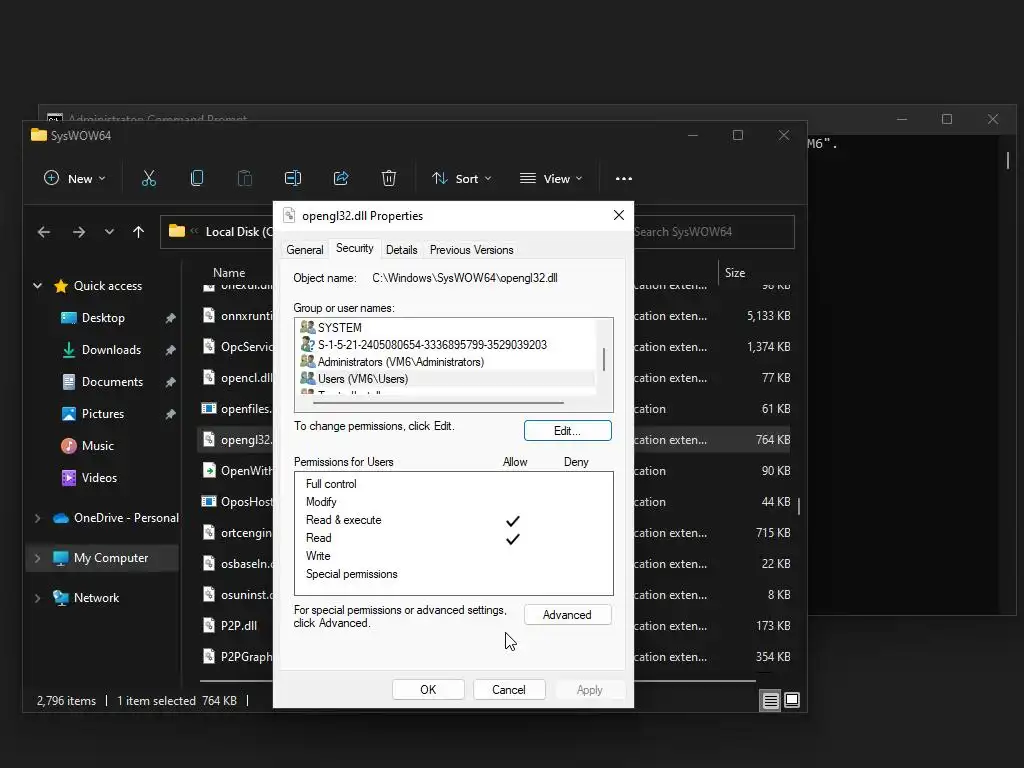Open the New dropdown menu

[74, 178]
